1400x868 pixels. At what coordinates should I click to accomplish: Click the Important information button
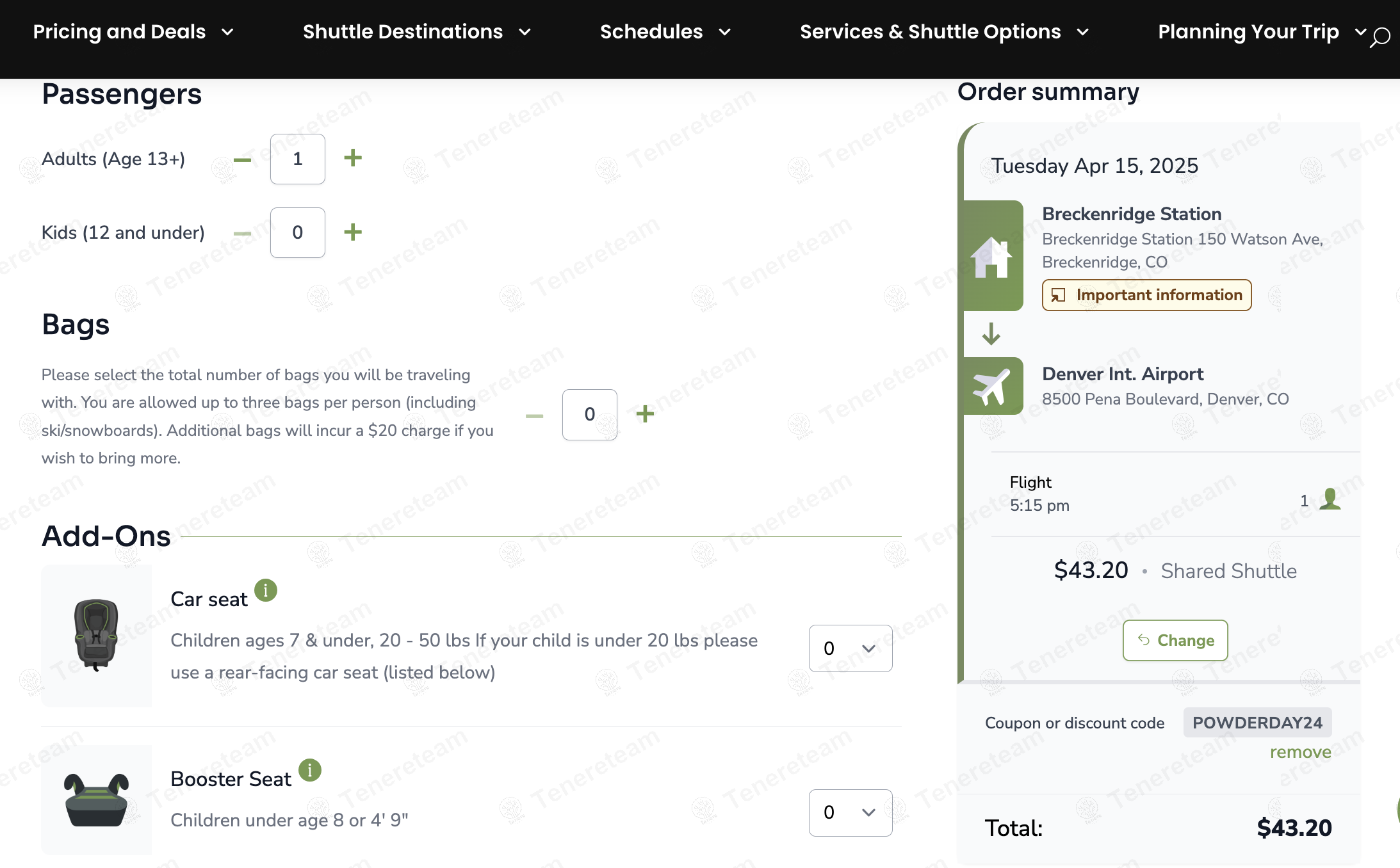(1146, 295)
